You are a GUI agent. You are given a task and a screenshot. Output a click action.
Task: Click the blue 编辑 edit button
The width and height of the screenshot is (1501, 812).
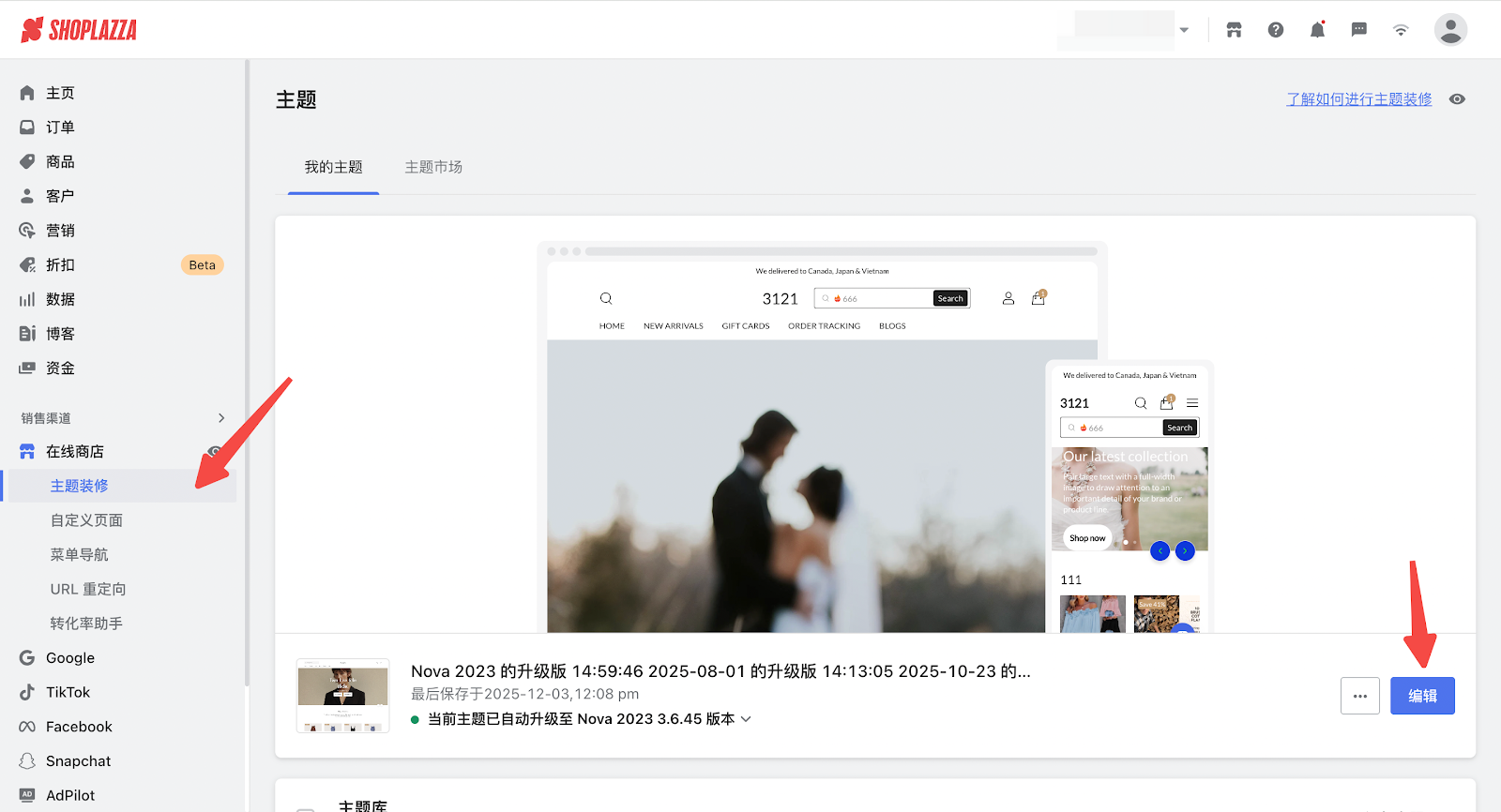1421,696
